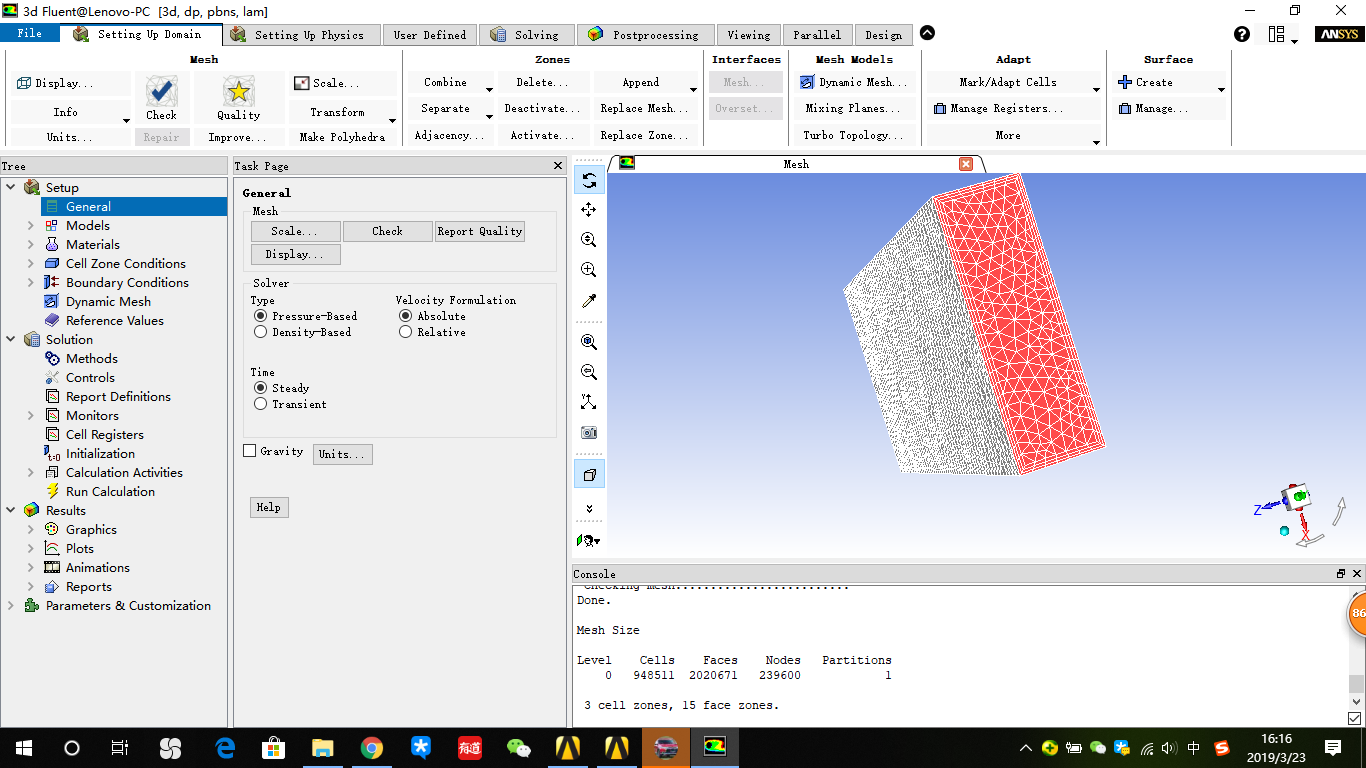
Task: Click the snapshot camera icon
Action: 589,432
